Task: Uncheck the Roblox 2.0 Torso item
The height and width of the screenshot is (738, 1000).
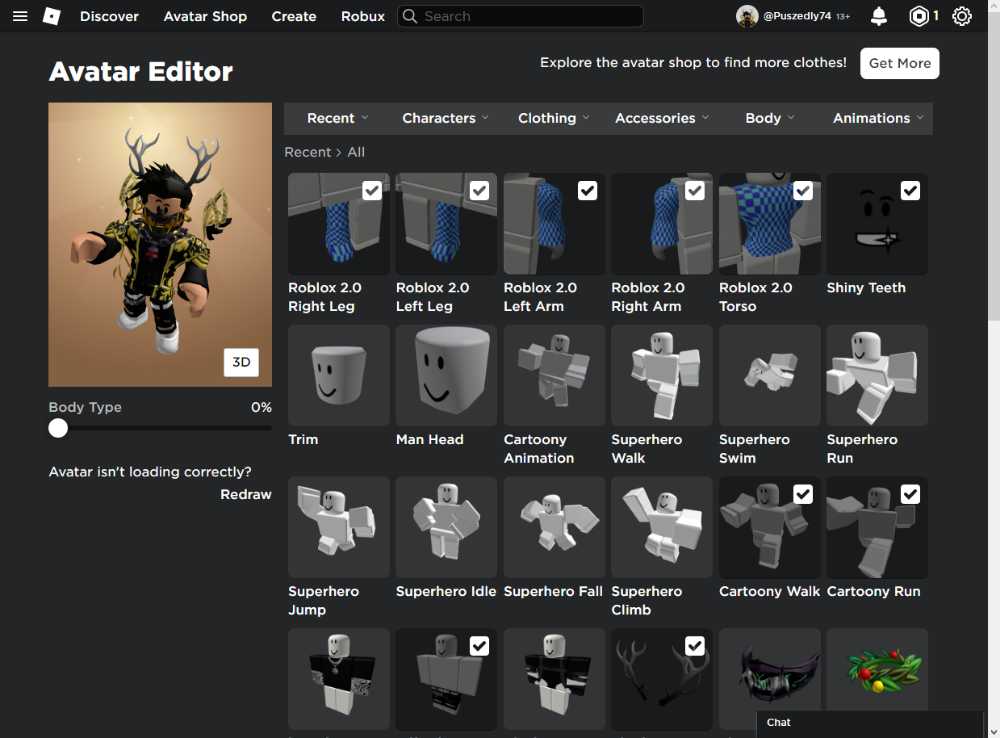Action: pyautogui.click(x=802, y=190)
